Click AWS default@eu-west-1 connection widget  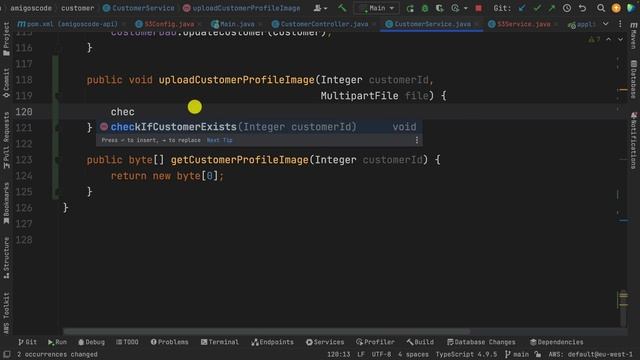tap(590, 354)
